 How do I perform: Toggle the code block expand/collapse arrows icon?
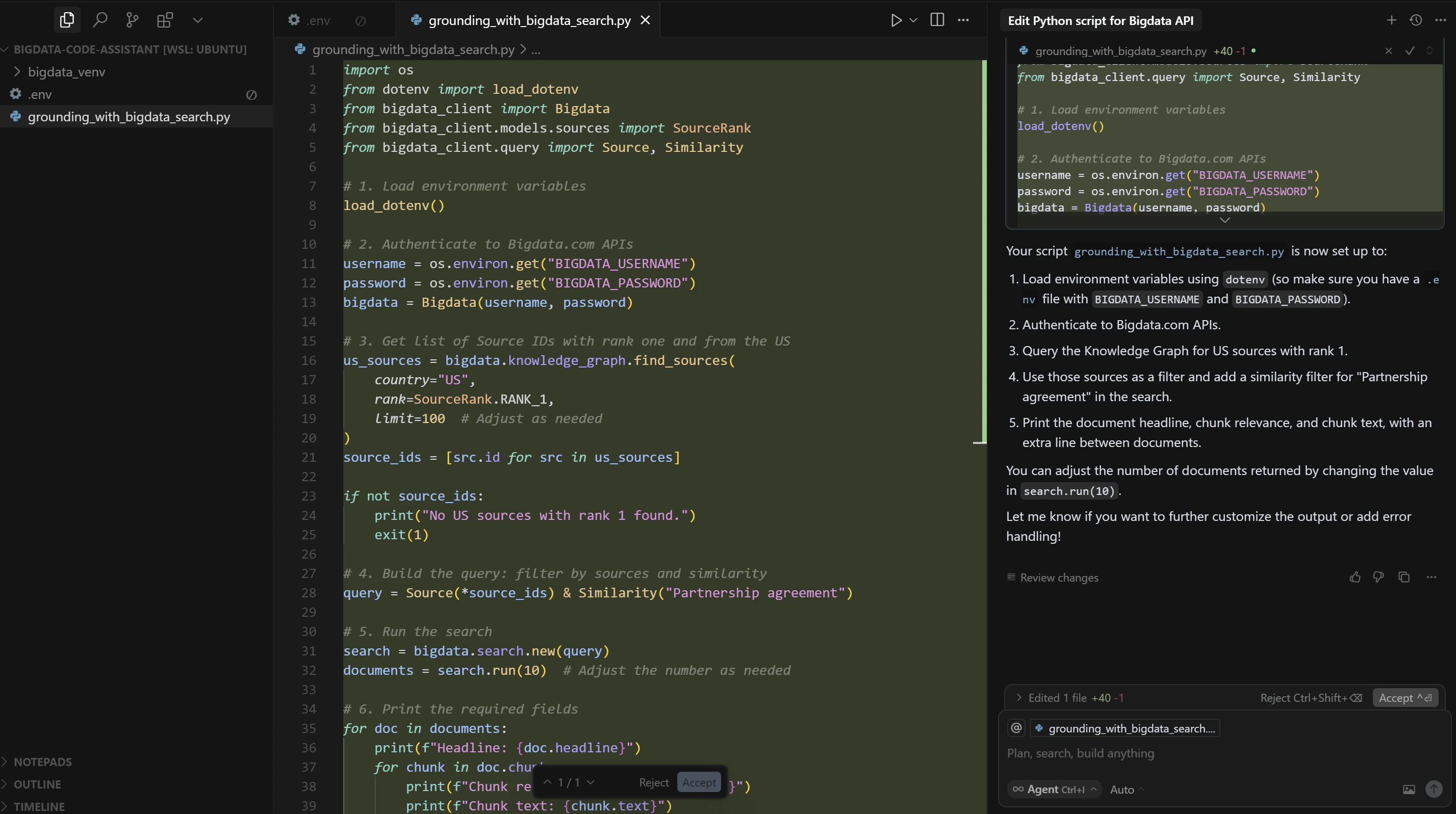tap(1429, 51)
